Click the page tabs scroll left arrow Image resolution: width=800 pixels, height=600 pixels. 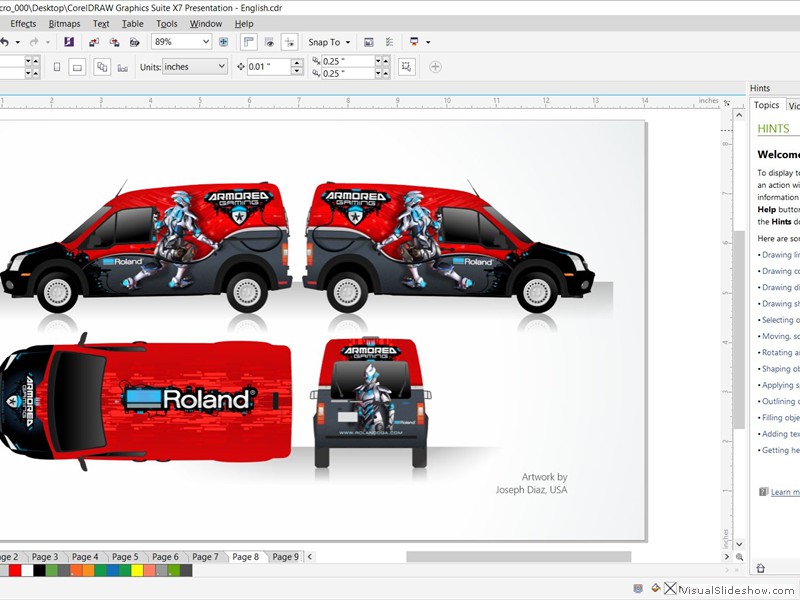(x=310, y=557)
